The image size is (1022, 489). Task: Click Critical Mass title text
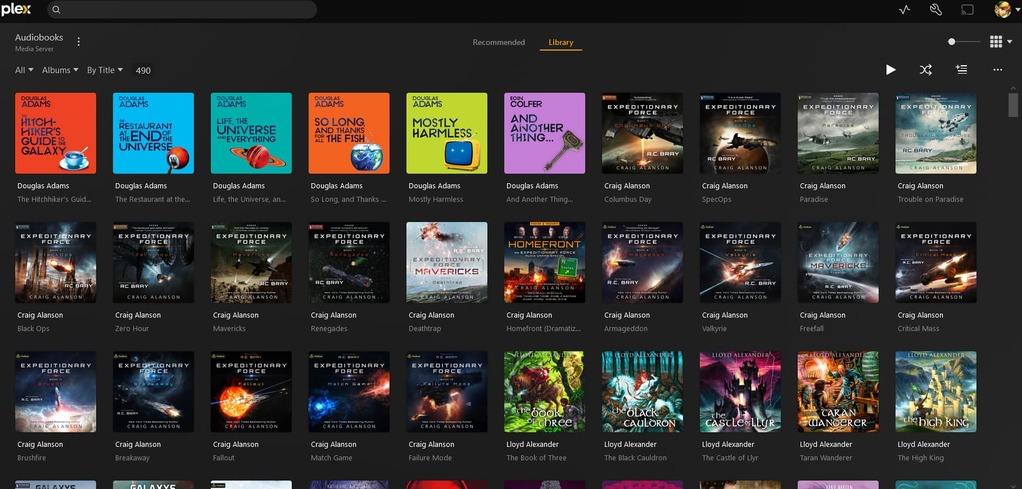coord(918,329)
